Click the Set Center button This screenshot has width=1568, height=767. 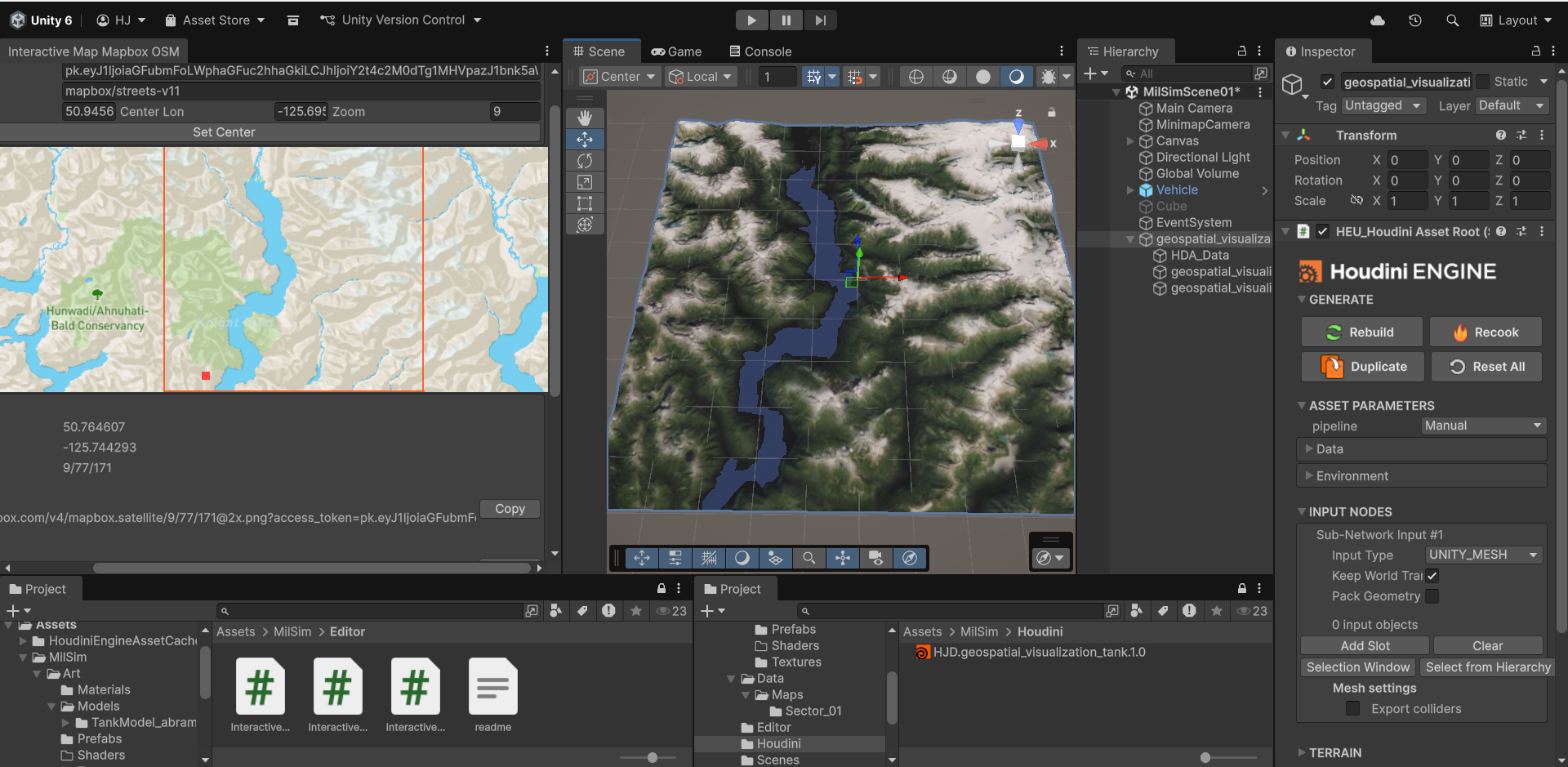click(224, 132)
